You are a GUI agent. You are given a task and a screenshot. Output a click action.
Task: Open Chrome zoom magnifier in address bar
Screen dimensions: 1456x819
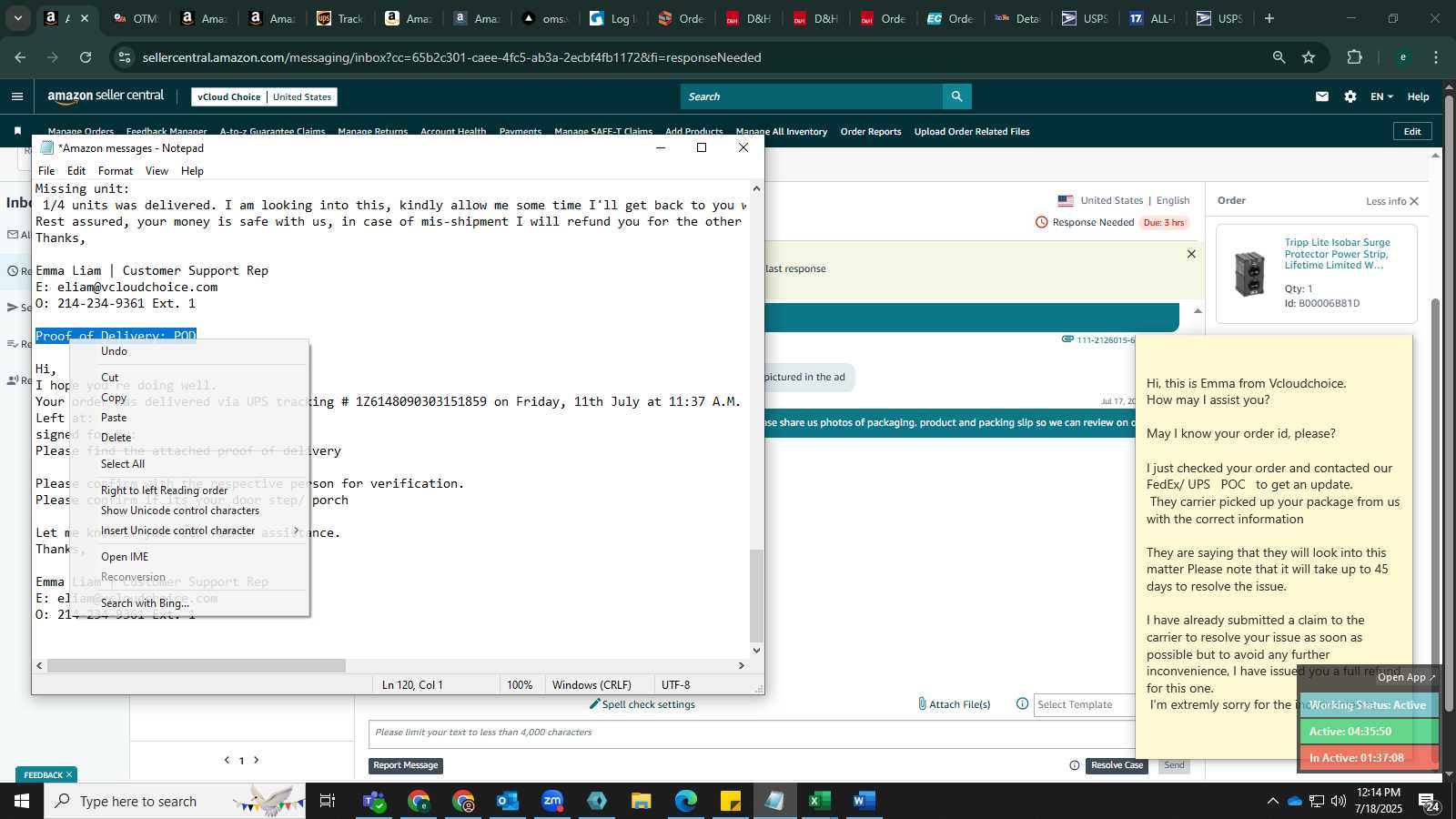coord(1279,57)
